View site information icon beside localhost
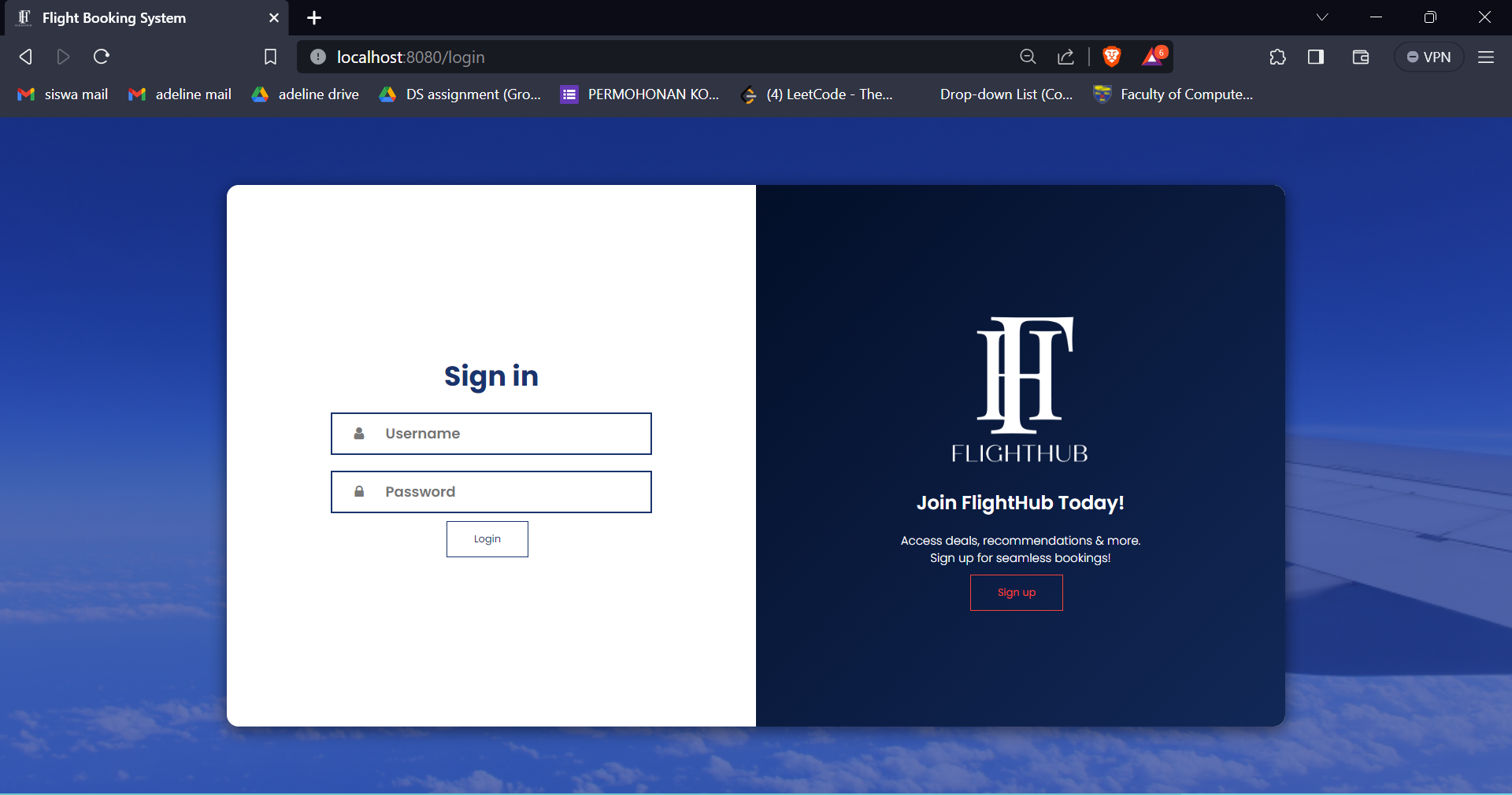The width and height of the screenshot is (1512, 795). (x=318, y=57)
